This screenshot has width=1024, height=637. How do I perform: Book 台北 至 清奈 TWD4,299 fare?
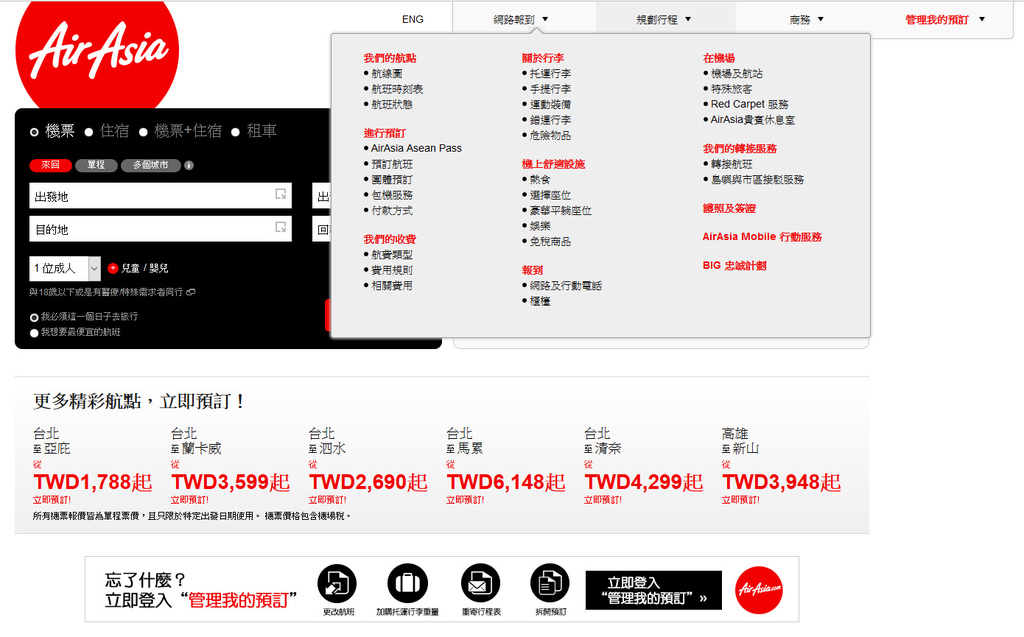coord(644,483)
